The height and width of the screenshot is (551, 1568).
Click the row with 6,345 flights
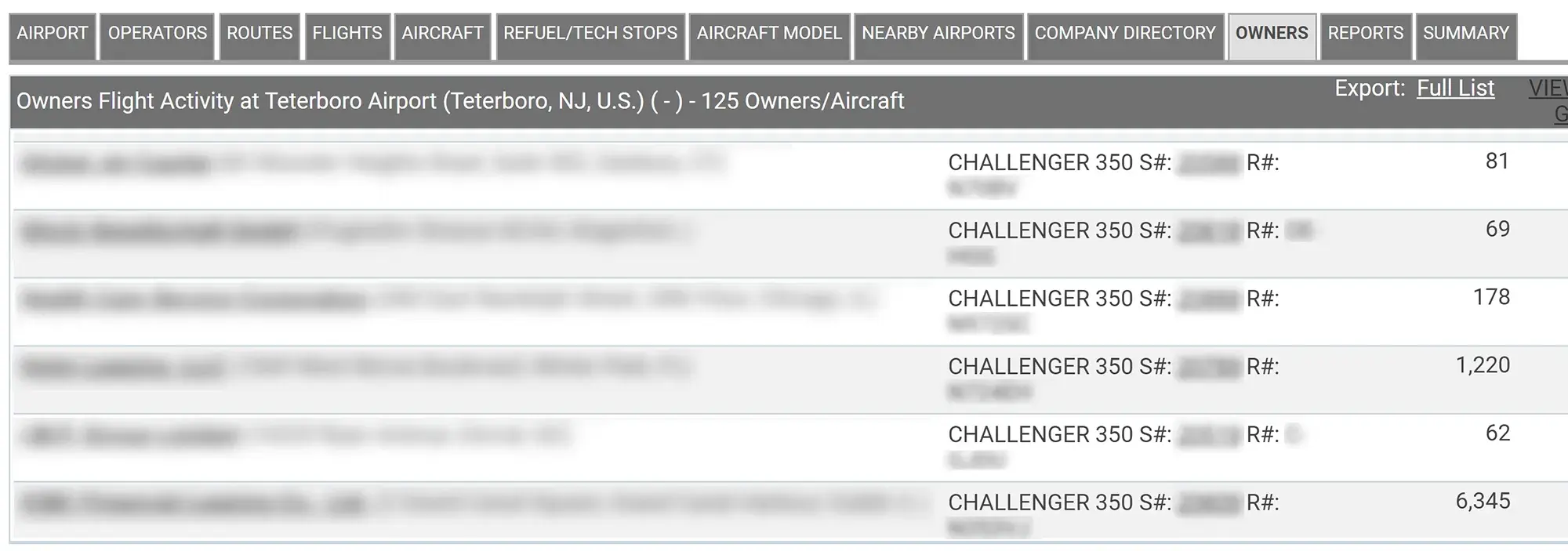click(784, 513)
